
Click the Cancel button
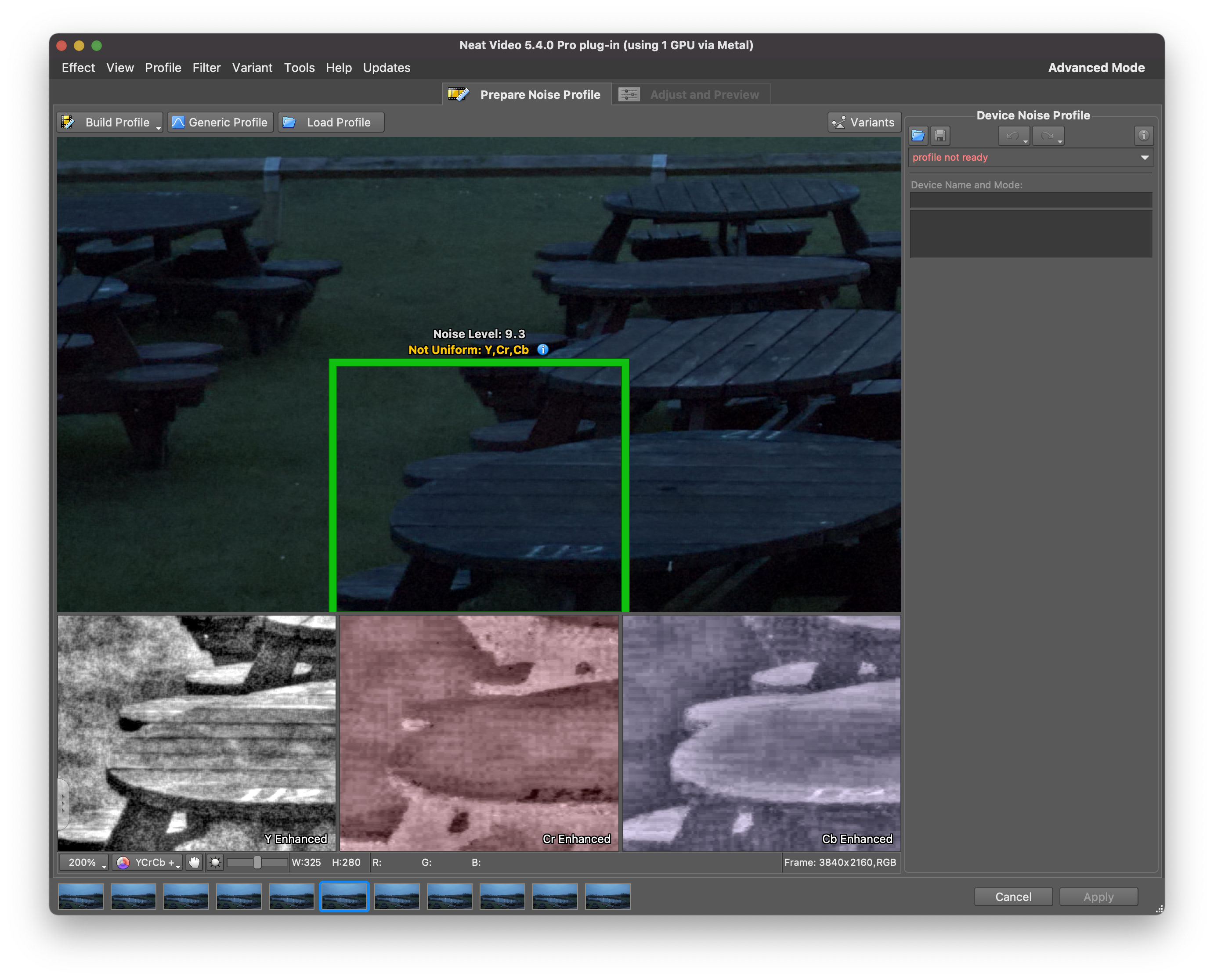[x=1012, y=897]
